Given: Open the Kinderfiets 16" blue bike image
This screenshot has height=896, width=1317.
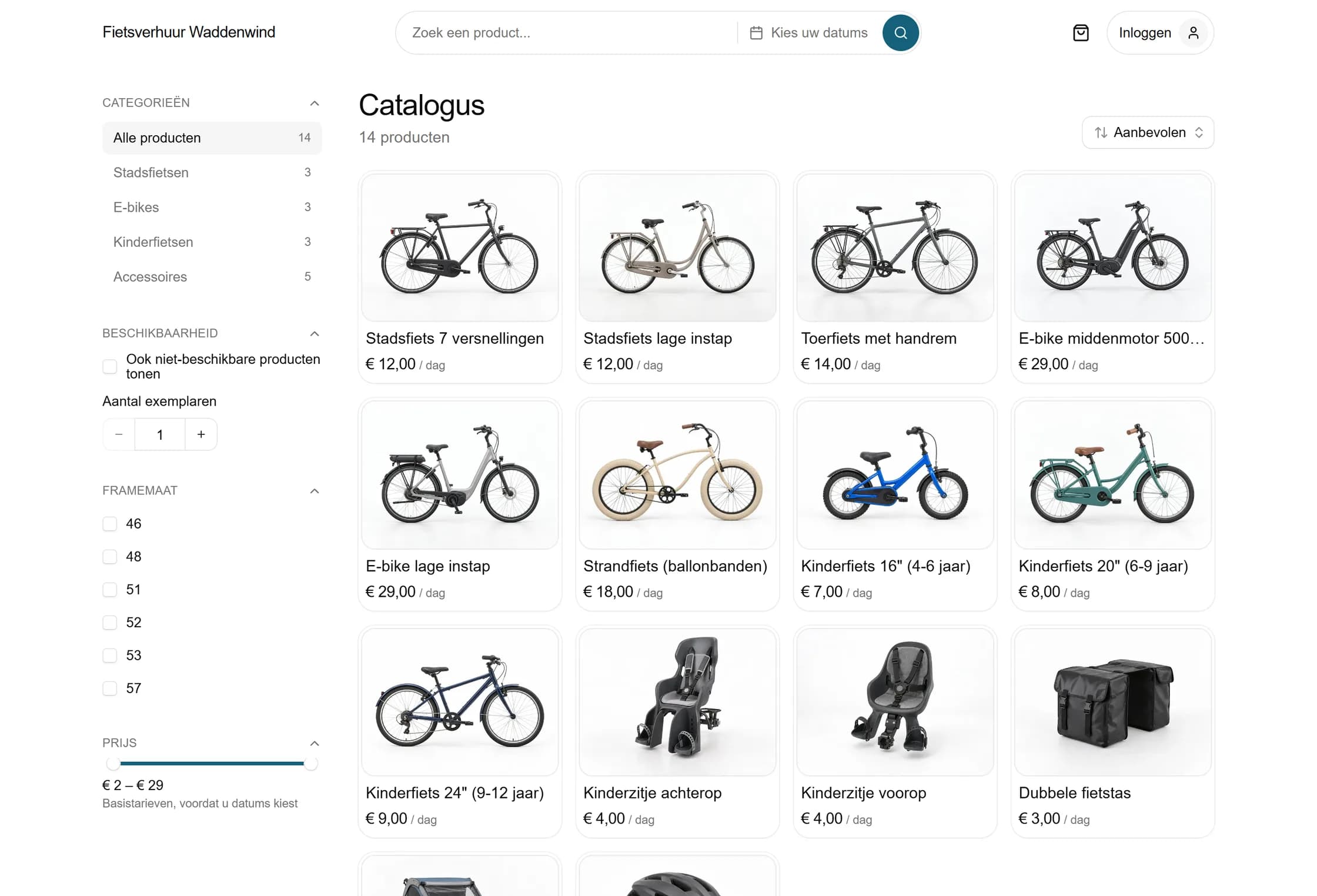Looking at the screenshot, I should [895, 476].
